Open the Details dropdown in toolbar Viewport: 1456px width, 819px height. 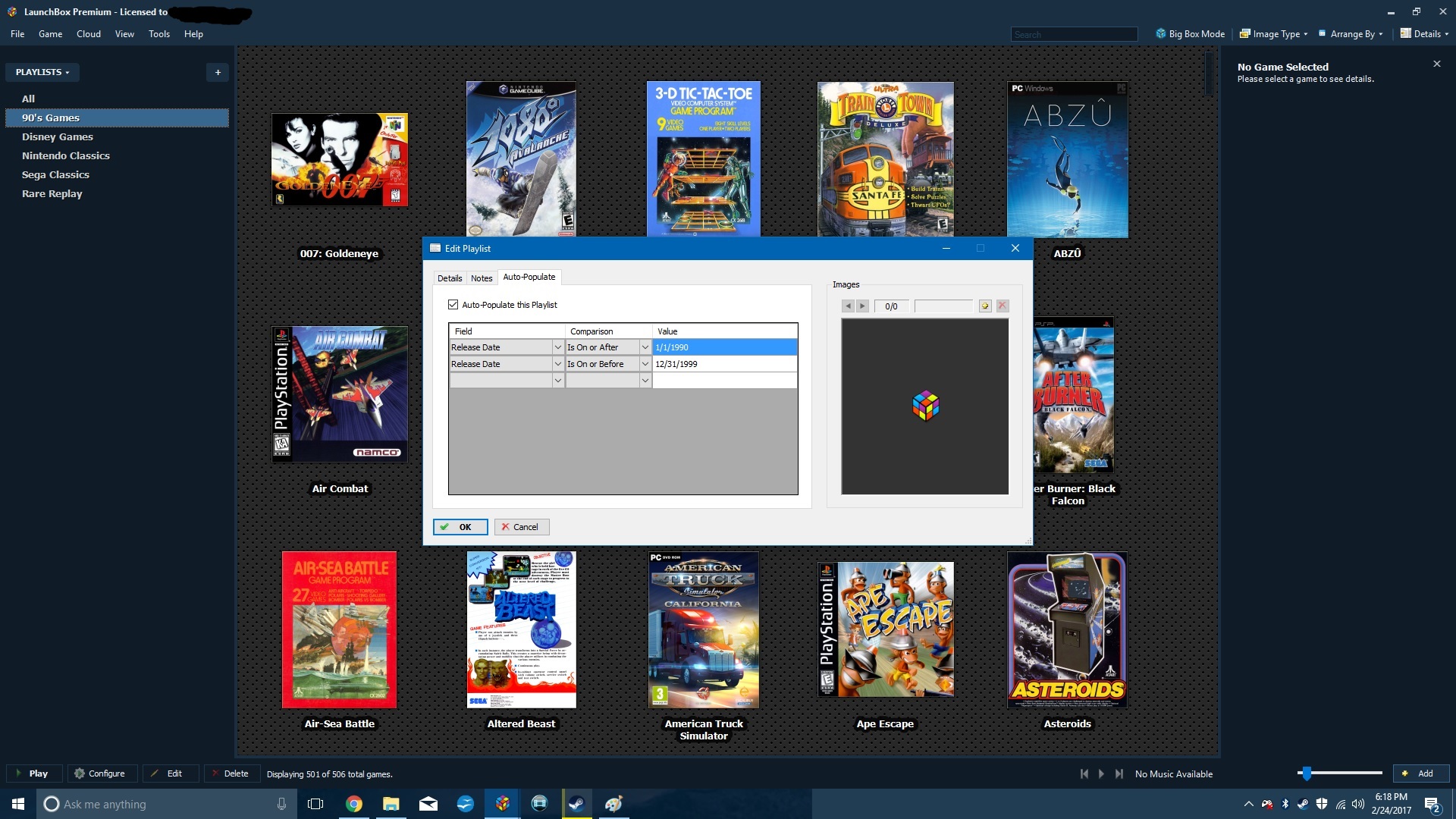(1424, 34)
